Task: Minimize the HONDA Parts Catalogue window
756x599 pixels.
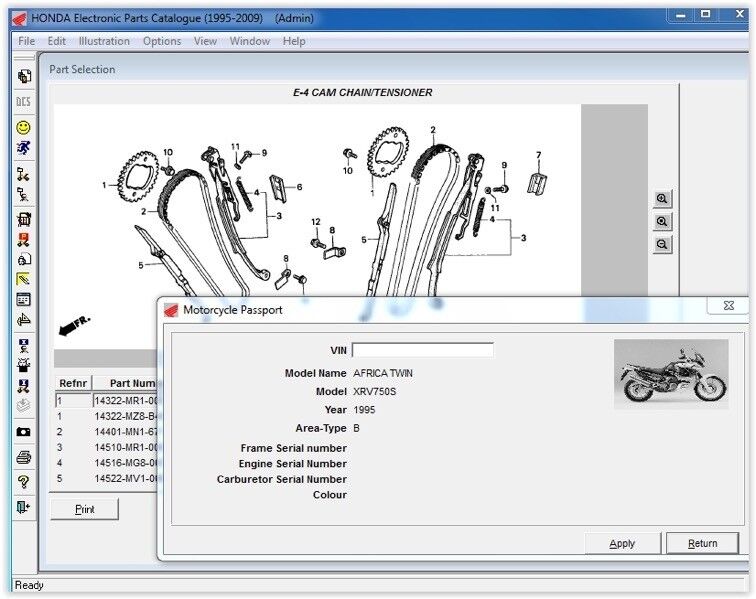Action: [681, 16]
